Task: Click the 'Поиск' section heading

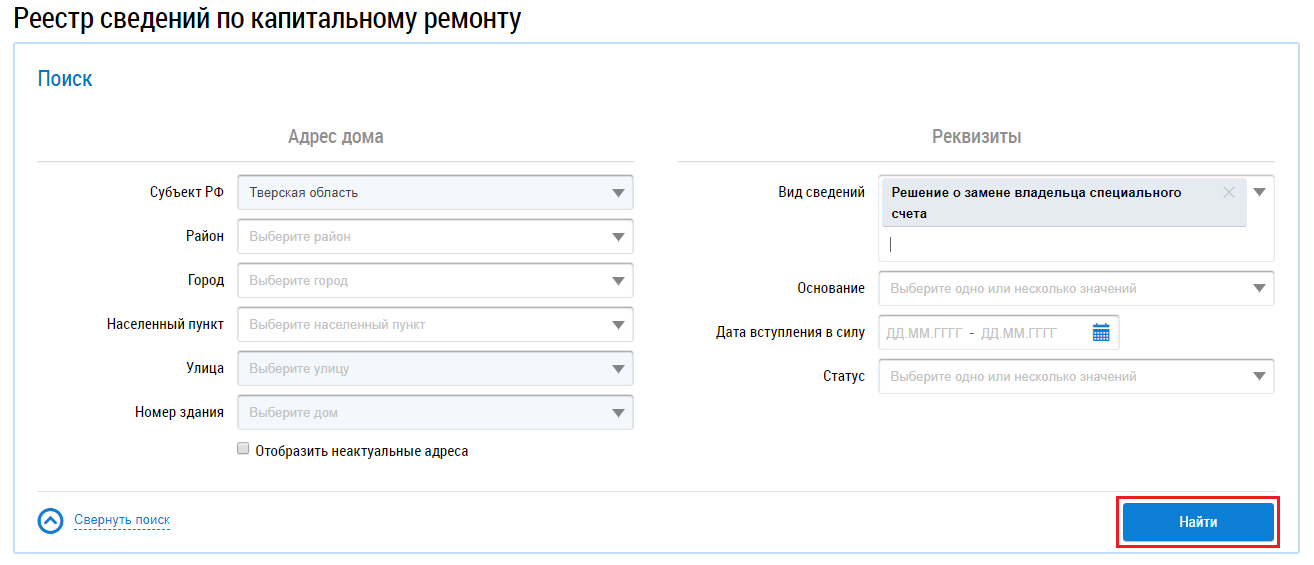Action: [65, 79]
